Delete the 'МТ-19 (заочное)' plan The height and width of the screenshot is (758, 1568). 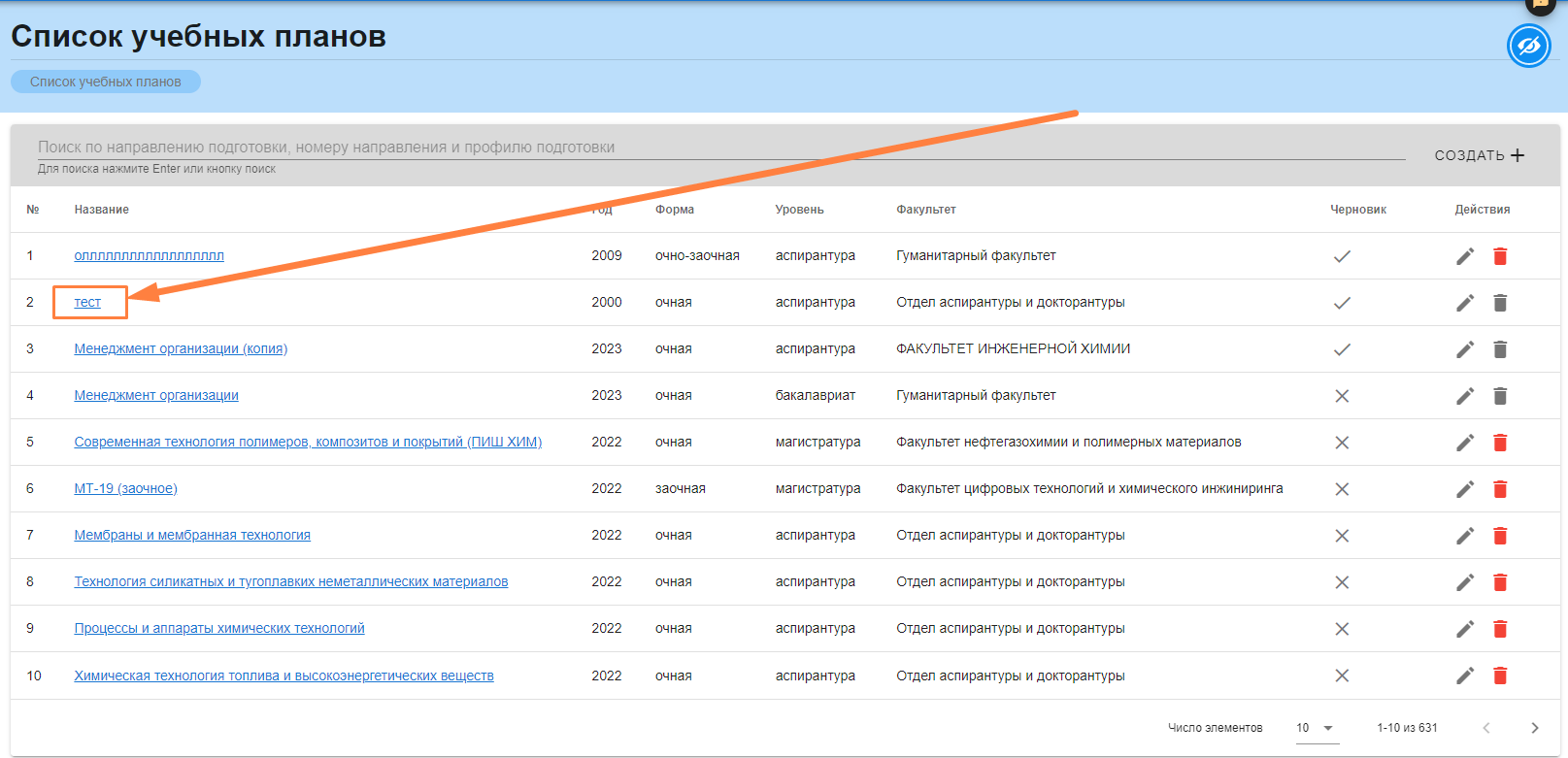[x=1499, y=489]
